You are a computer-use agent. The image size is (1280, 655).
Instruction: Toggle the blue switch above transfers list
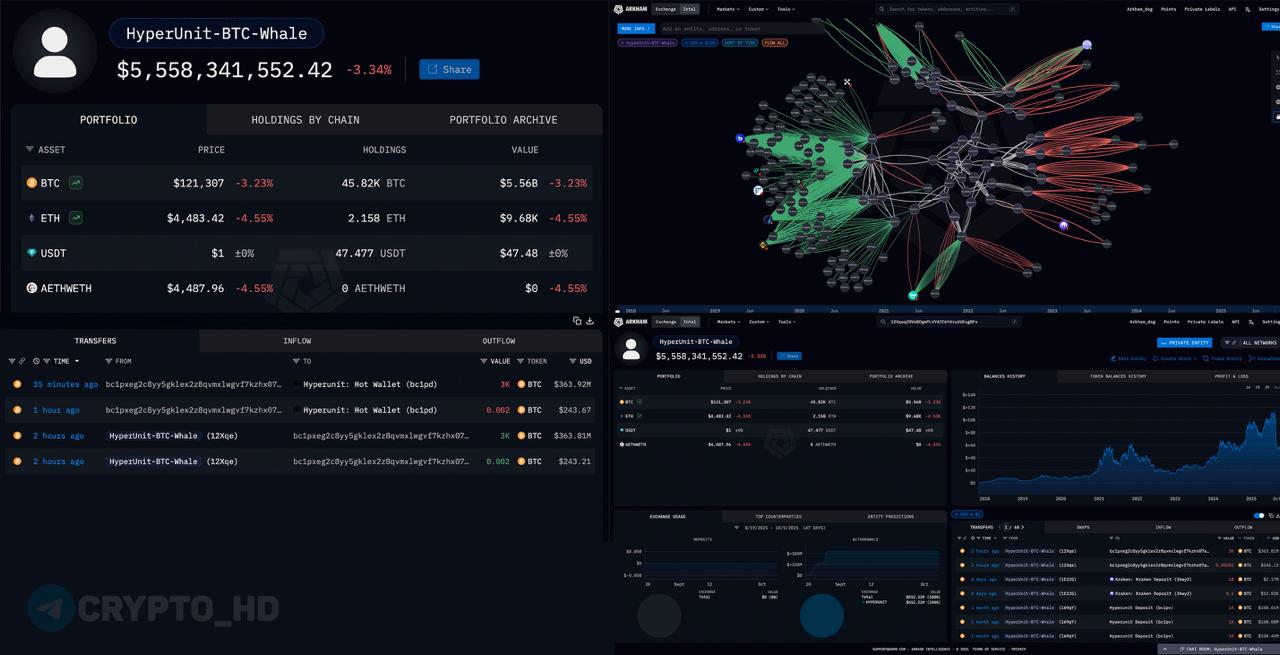point(1259,515)
